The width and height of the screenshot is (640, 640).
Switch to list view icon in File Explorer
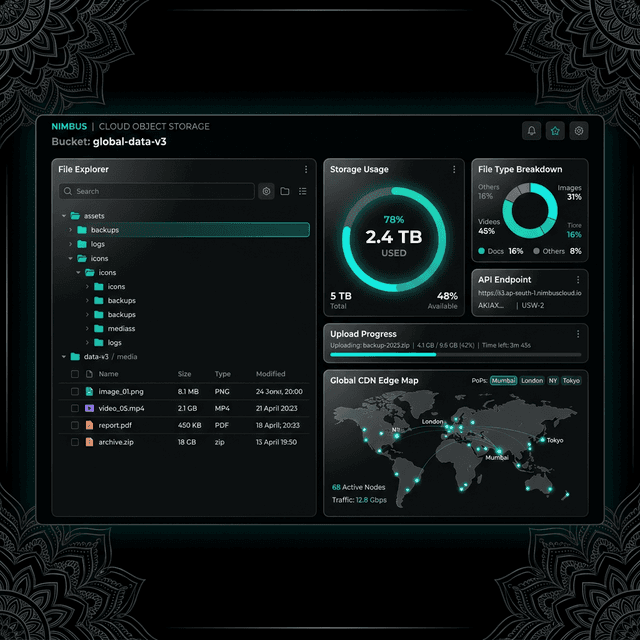pos(302,191)
